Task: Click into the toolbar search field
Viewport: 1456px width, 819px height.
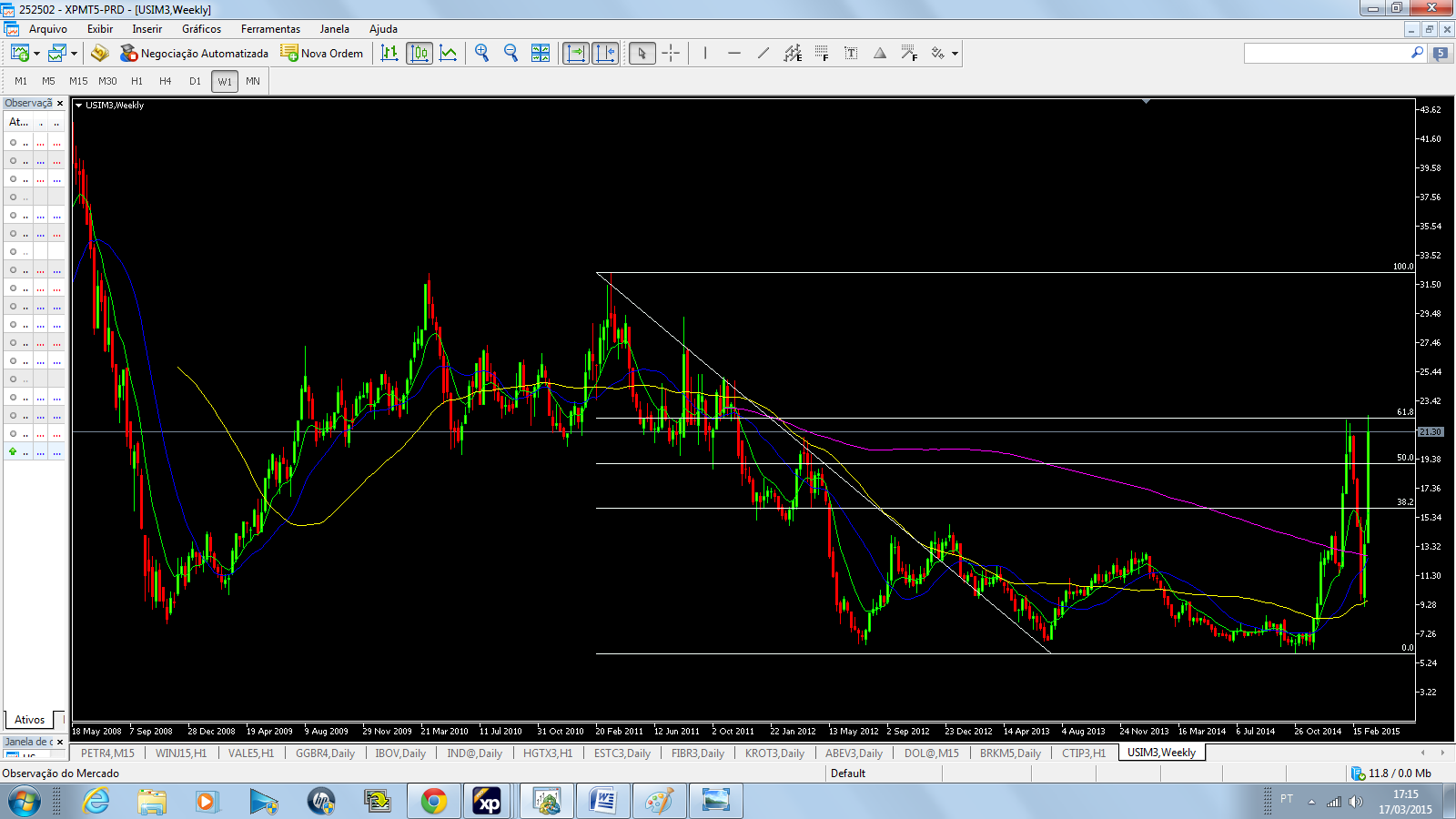Action: tap(1326, 53)
